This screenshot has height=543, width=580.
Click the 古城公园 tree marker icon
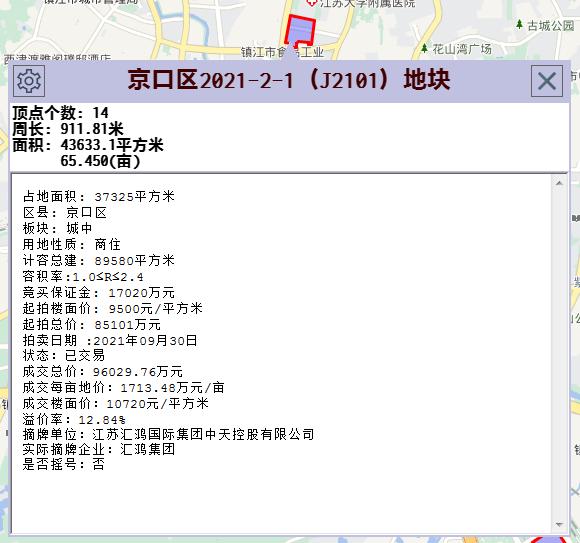click(519, 24)
